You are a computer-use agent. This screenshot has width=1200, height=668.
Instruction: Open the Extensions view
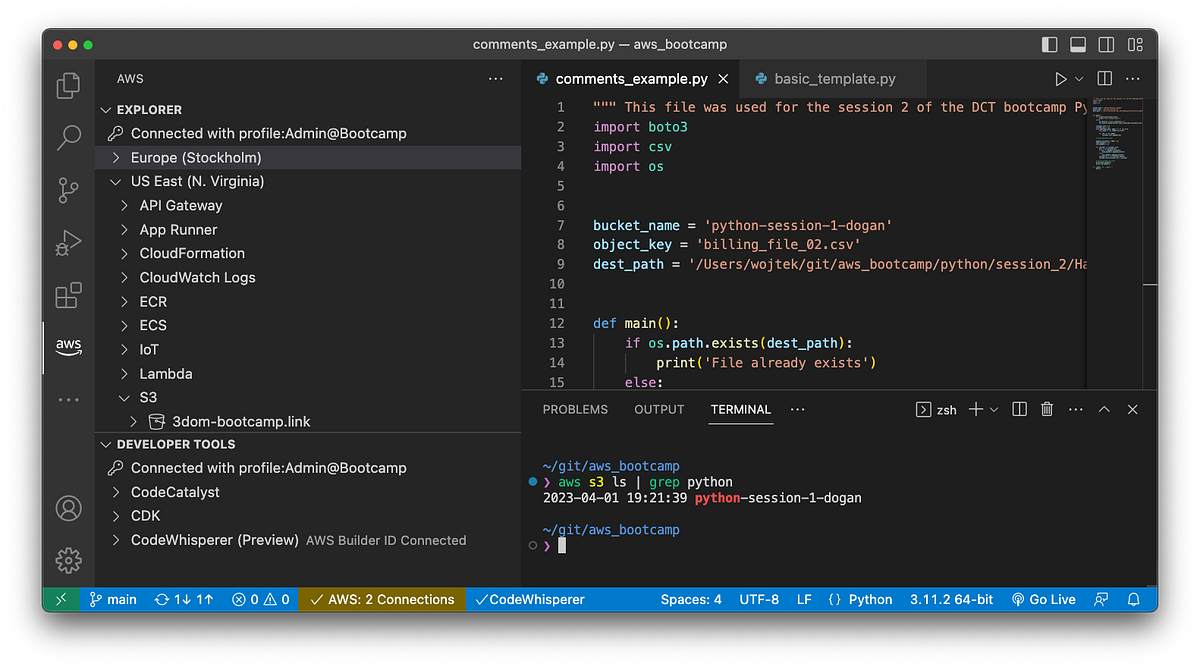click(68, 295)
